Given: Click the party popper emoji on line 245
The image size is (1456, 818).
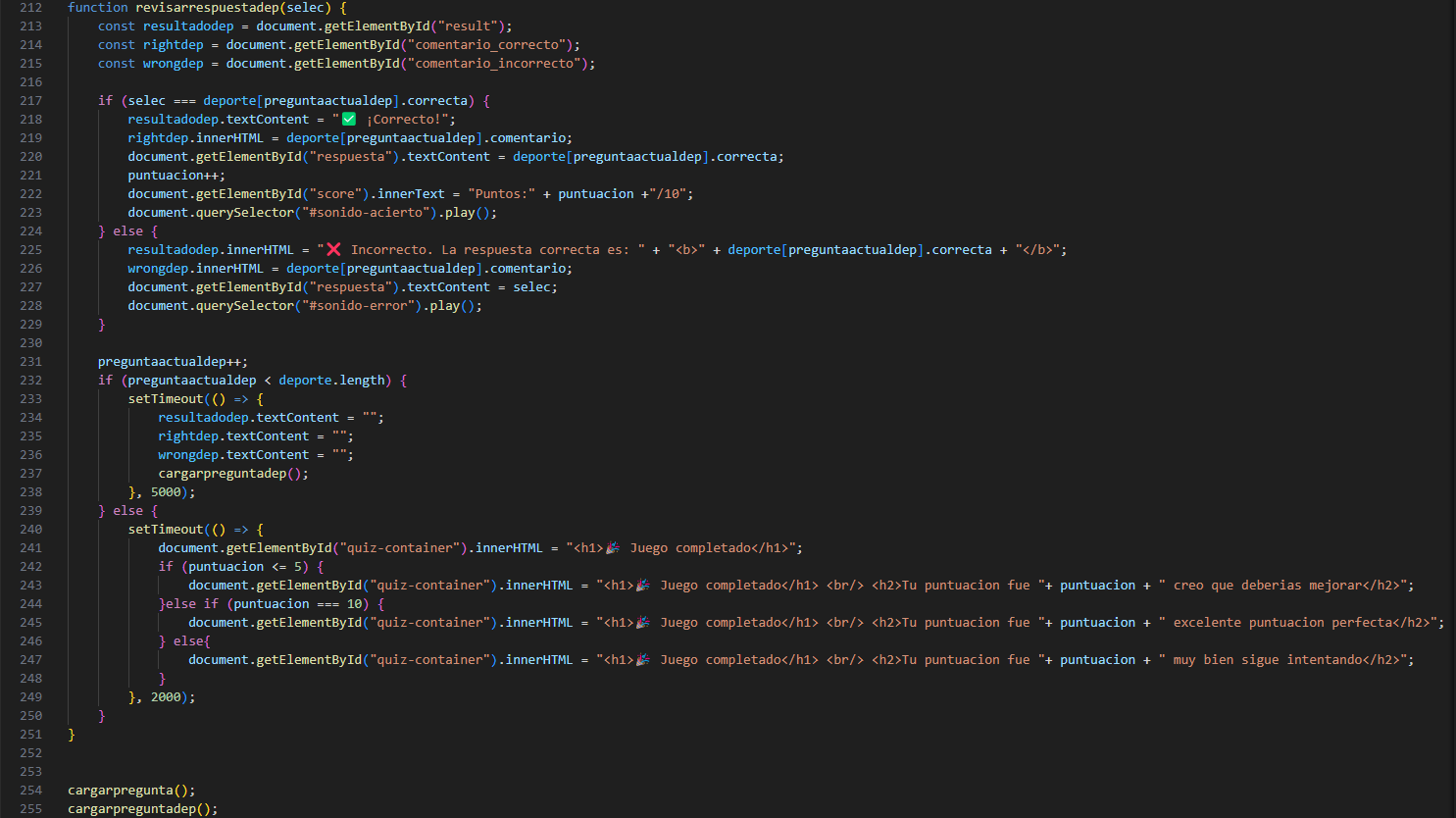Looking at the screenshot, I should point(643,622).
